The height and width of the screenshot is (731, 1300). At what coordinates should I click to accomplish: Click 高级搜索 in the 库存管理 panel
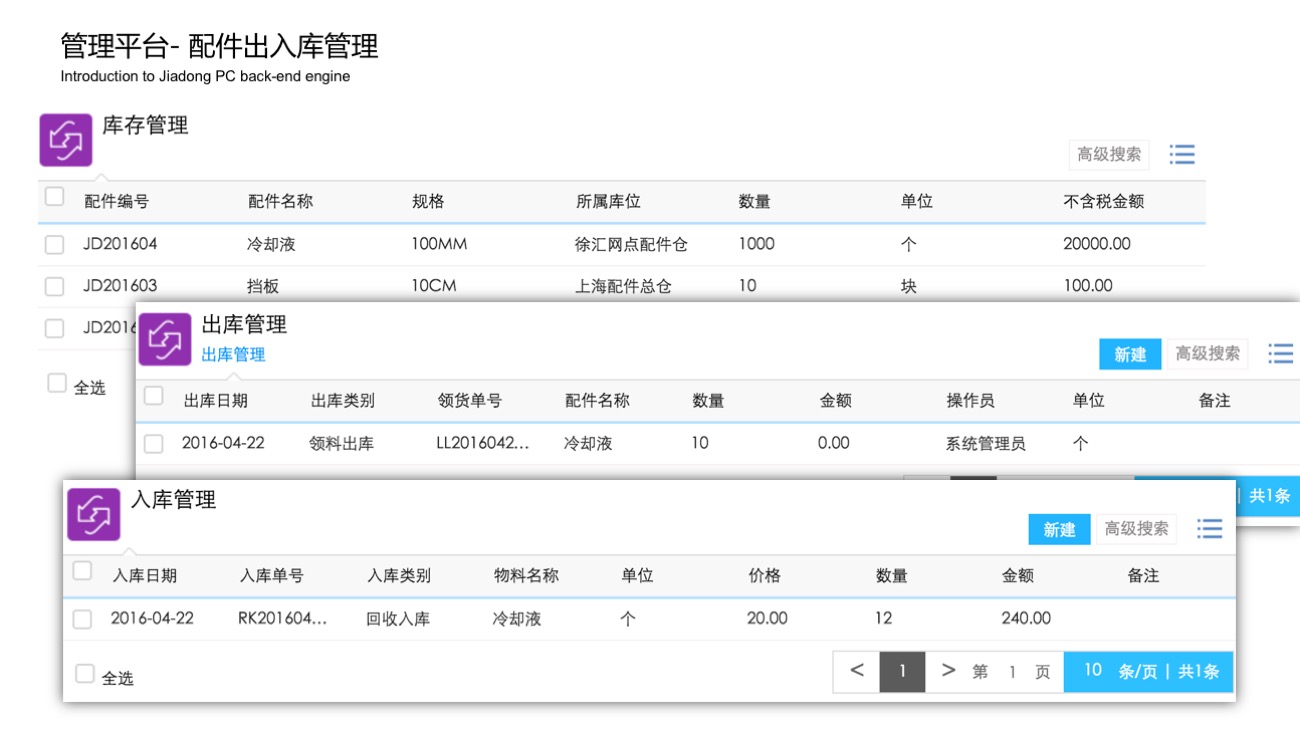pyautogui.click(x=1109, y=155)
